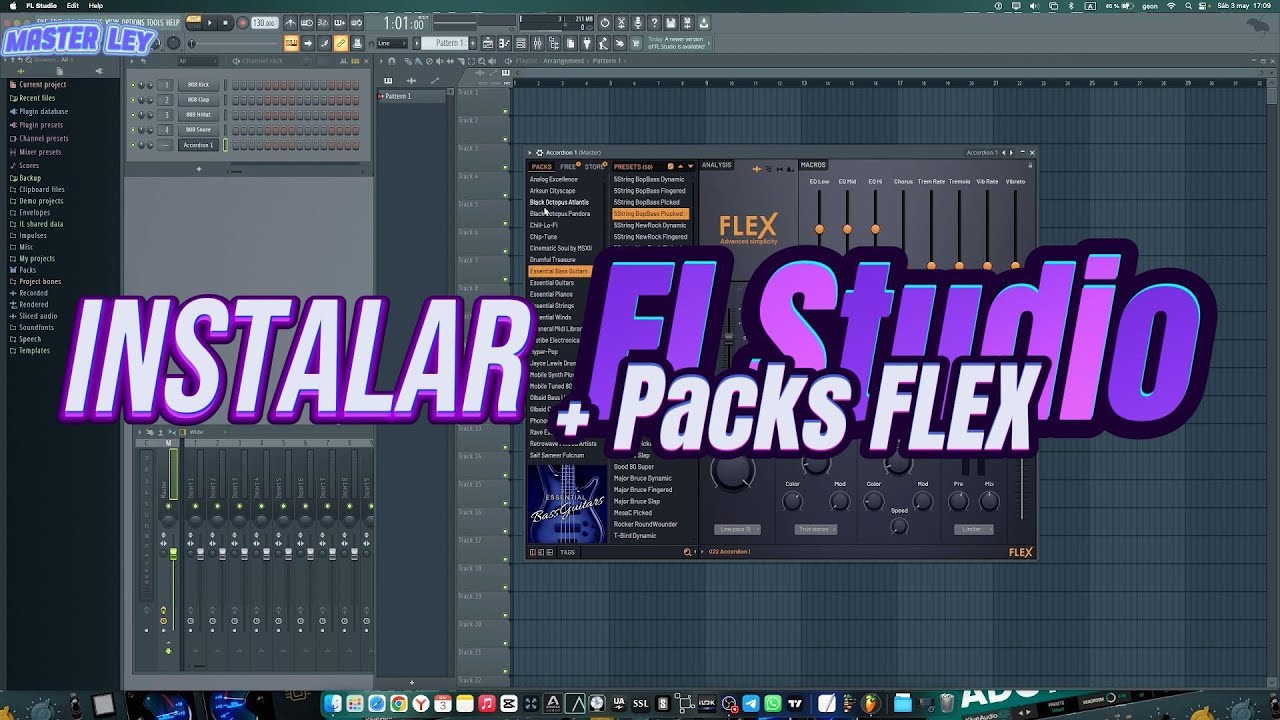The height and width of the screenshot is (720, 1280).
Task: Open Google Chrome in the Dock
Action: coord(399,704)
